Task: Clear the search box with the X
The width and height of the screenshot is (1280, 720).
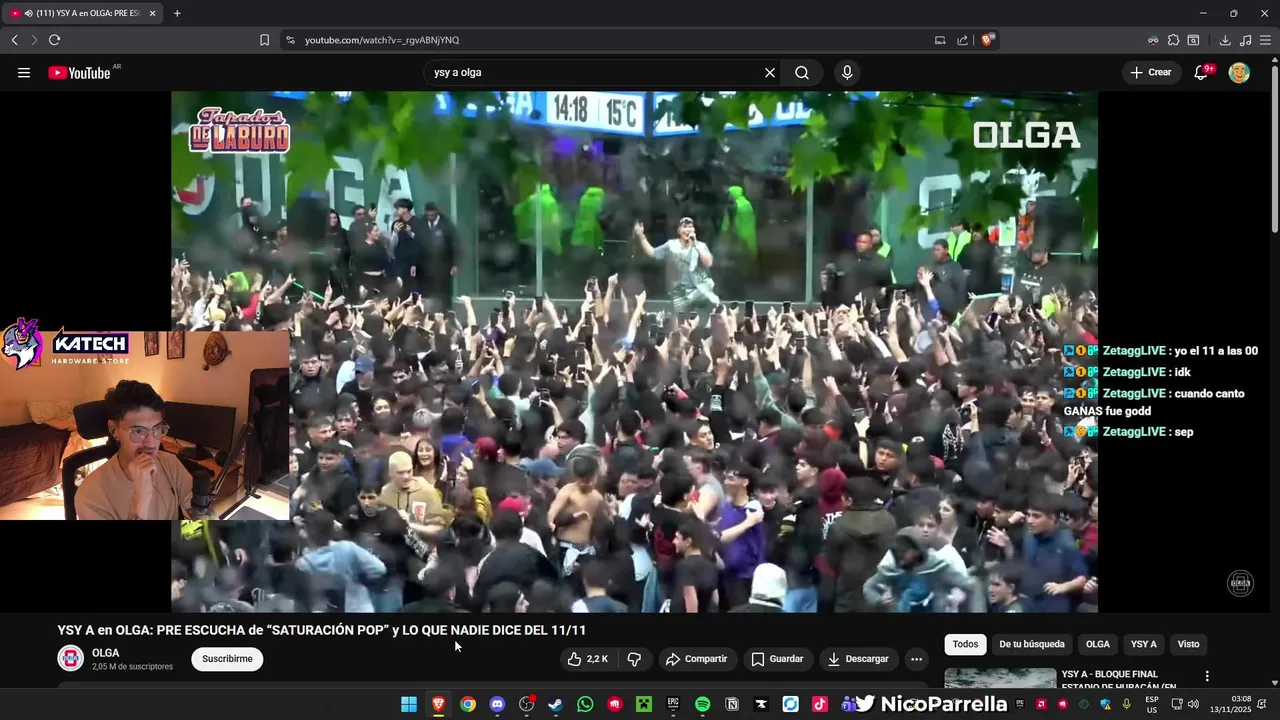Action: click(x=770, y=73)
